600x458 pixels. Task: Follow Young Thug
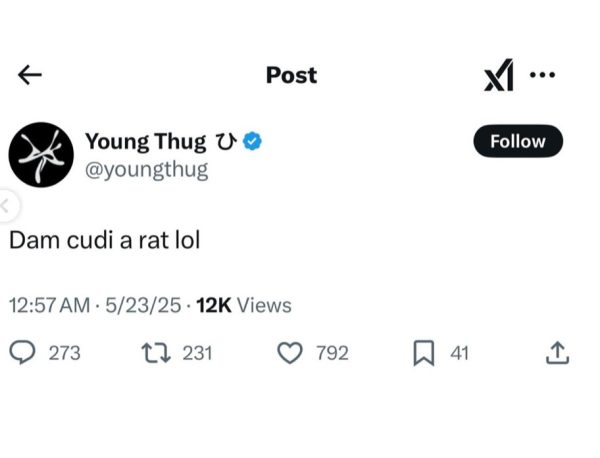pyautogui.click(x=517, y=141)
